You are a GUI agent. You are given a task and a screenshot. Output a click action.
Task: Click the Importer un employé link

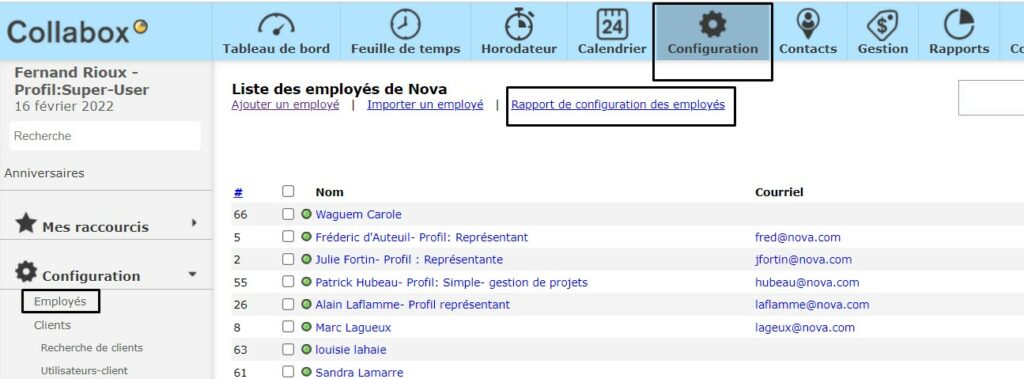click(425, 105)
